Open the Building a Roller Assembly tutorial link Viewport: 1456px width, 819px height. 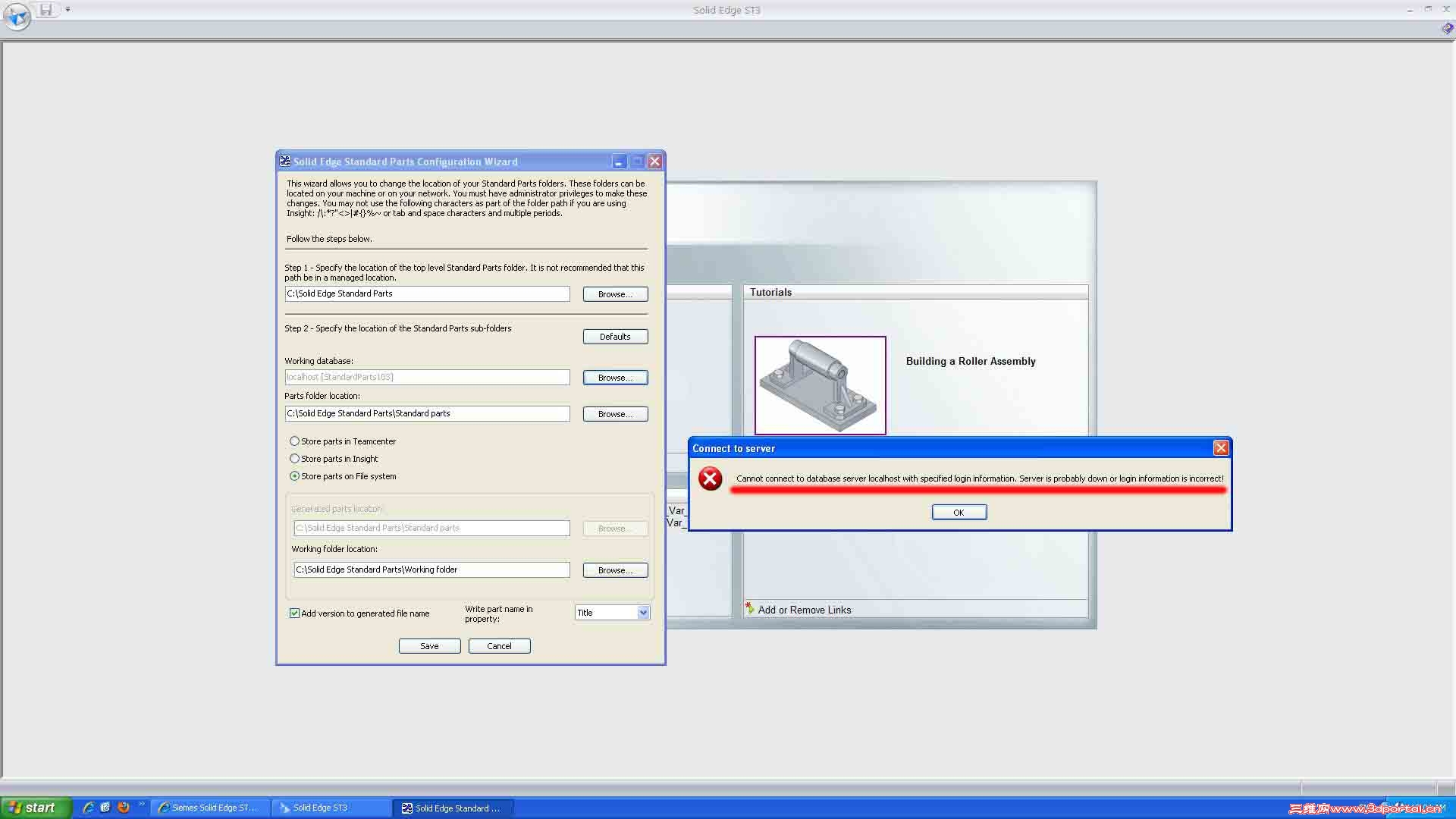[x=971, y=362]
